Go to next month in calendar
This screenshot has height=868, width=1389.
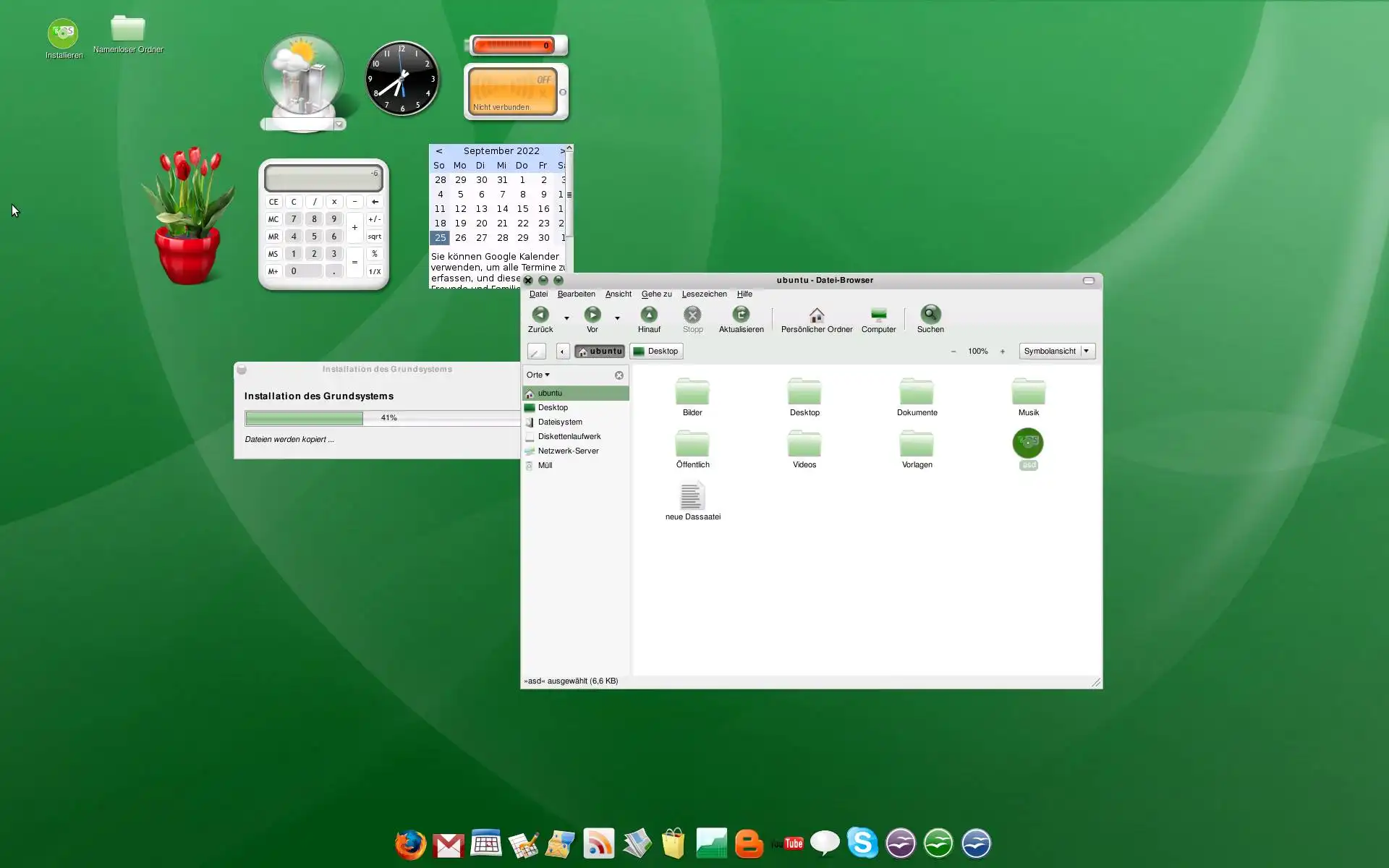(x=562, y=151)
